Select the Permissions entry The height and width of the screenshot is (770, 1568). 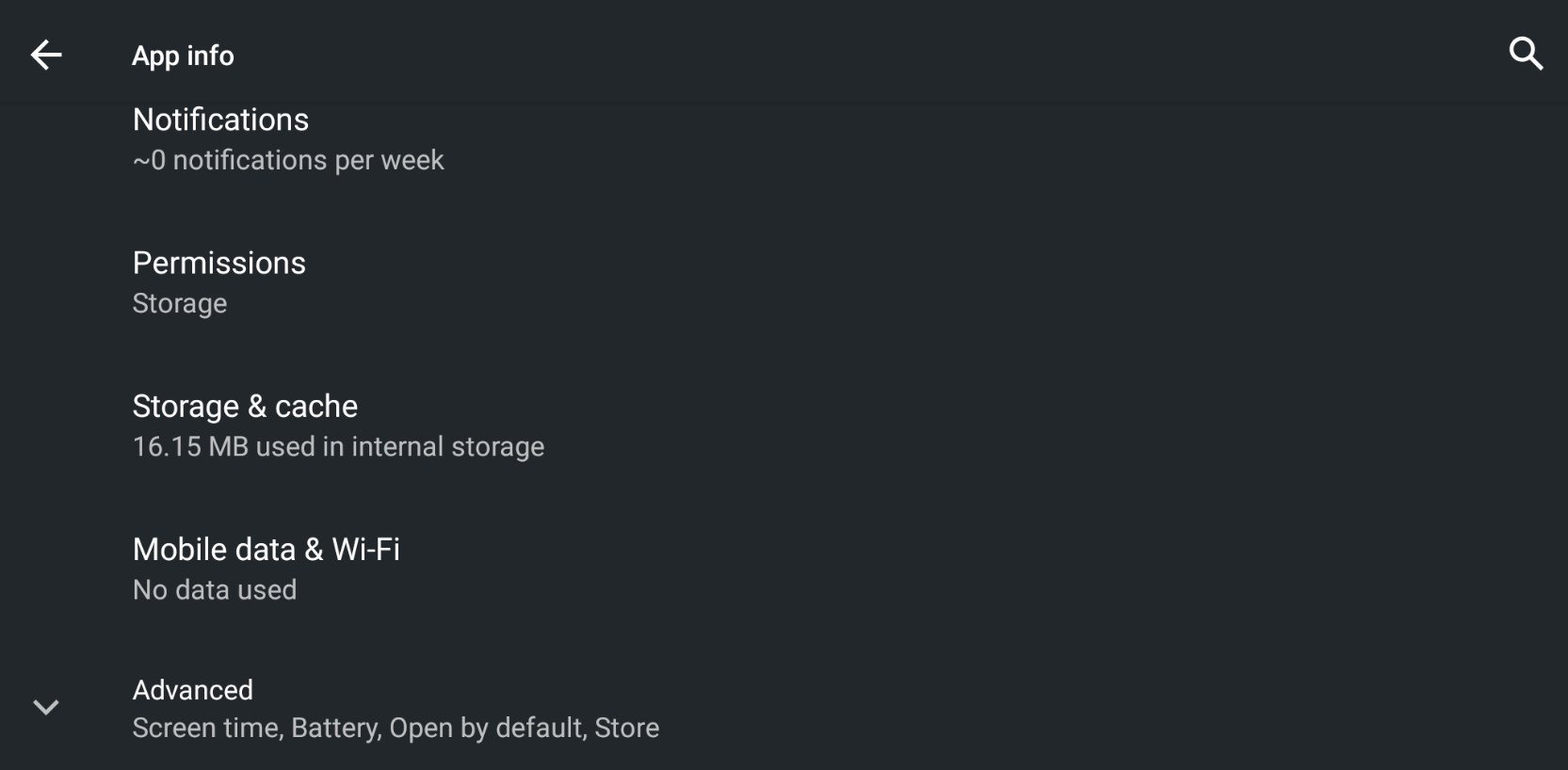pyautogui.click(x=784, y=282)
